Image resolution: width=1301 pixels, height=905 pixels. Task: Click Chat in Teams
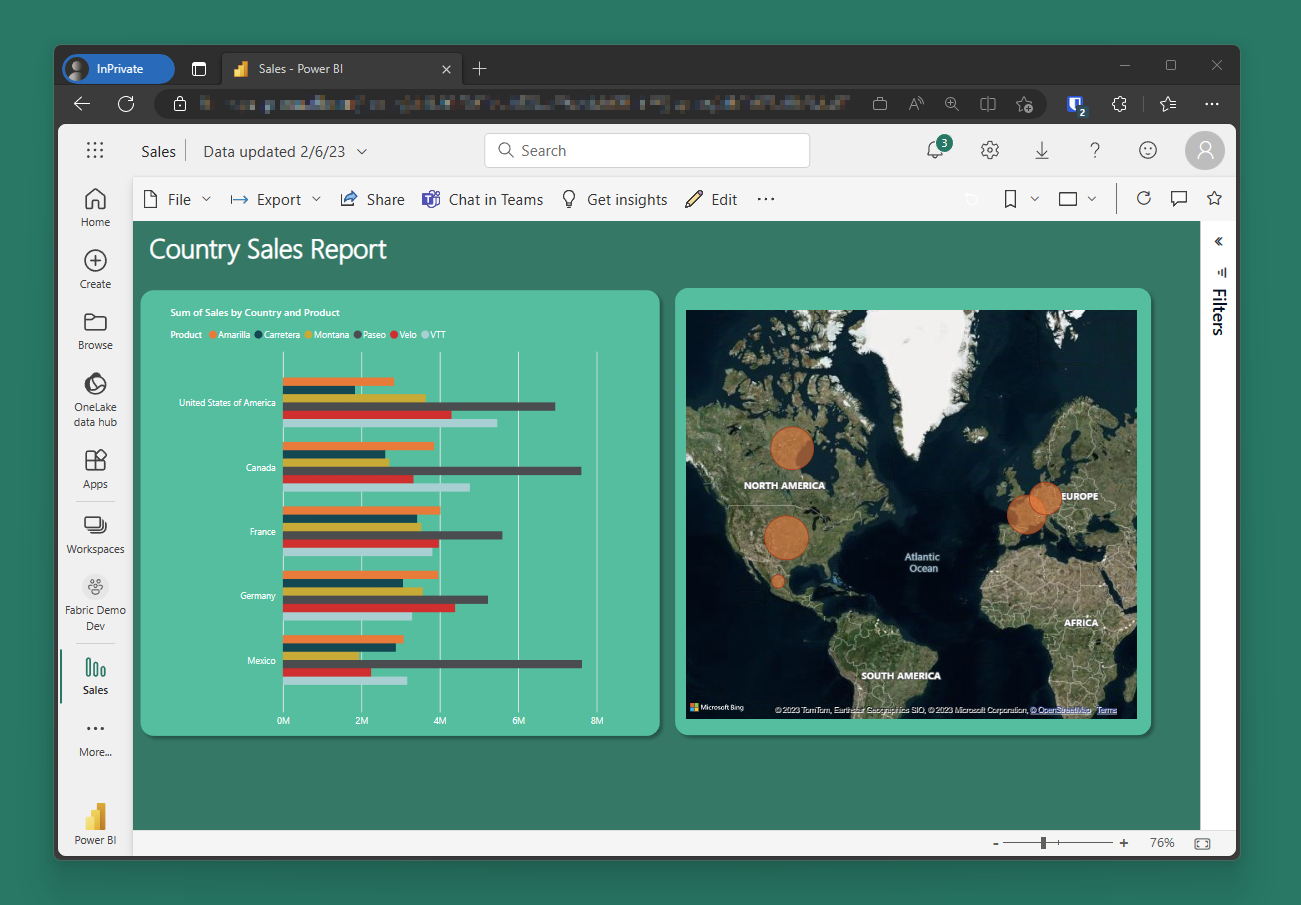pos(482,199)
